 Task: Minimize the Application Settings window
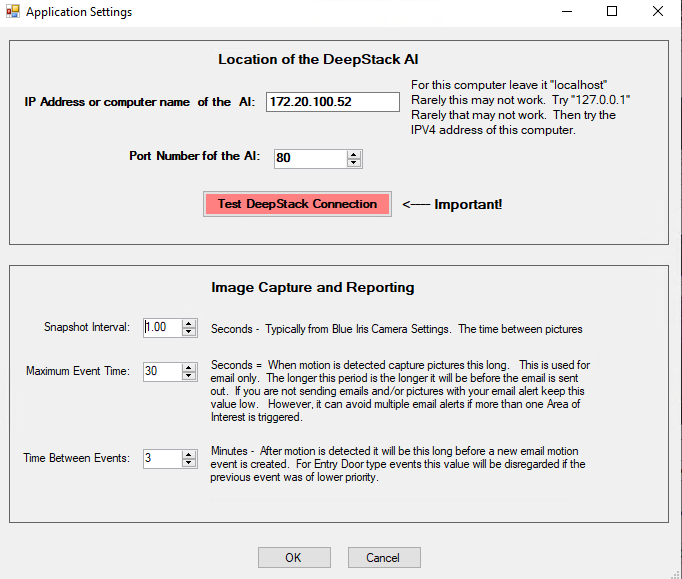click(x=567, y=11)
